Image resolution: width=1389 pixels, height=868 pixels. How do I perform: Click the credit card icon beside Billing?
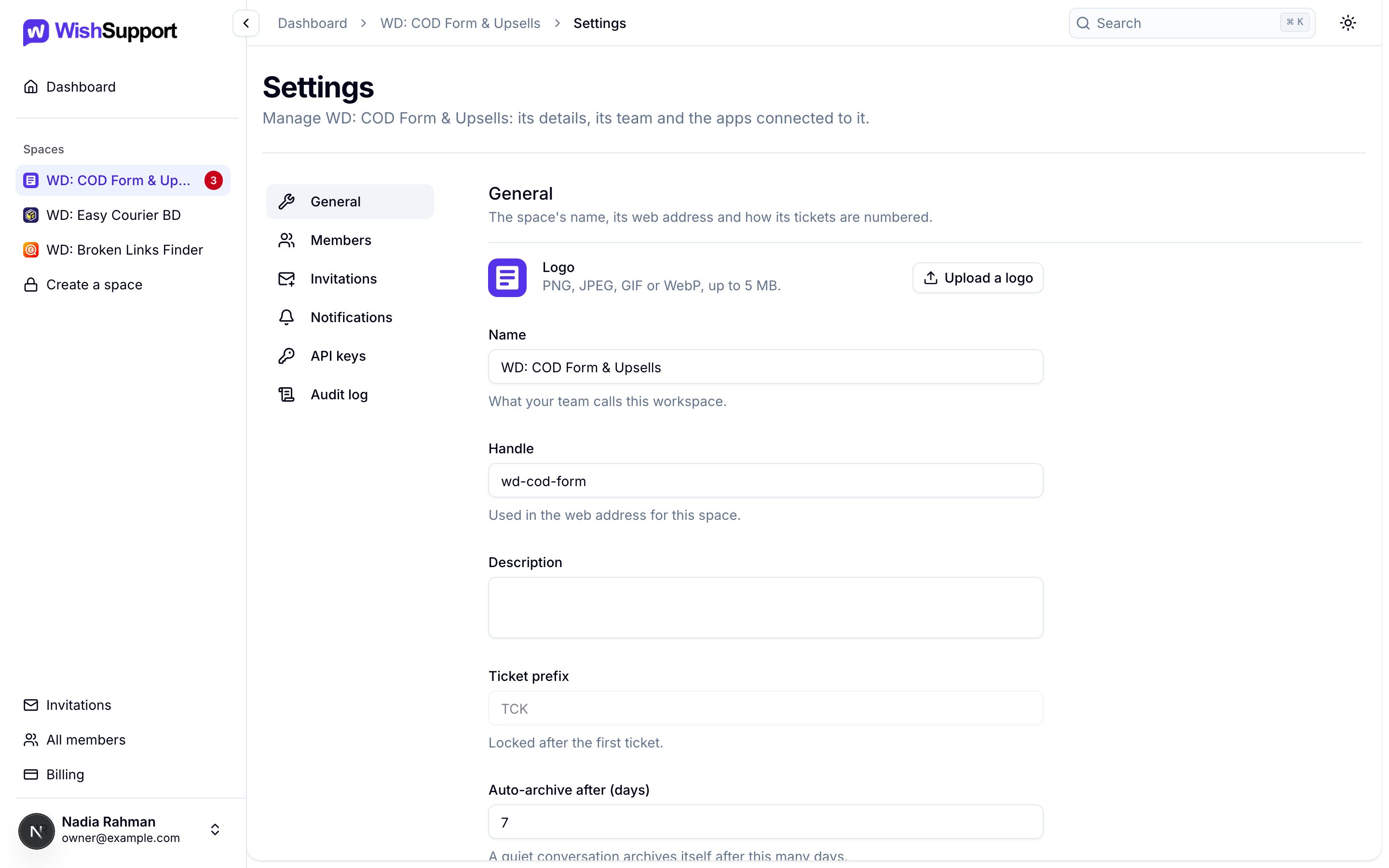[x=31, y=774]
